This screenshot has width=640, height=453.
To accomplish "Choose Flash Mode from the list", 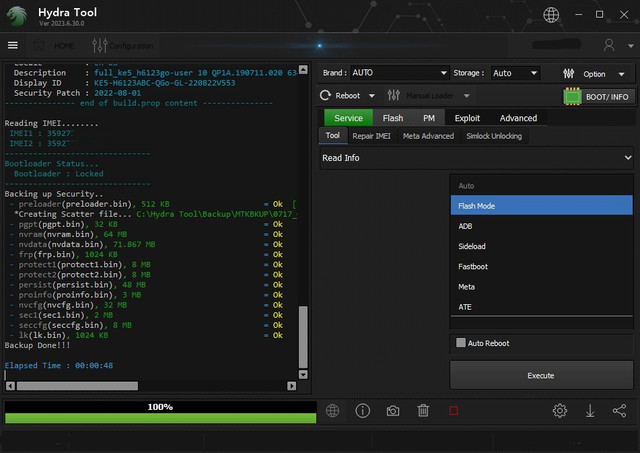I will click(542, 205).
